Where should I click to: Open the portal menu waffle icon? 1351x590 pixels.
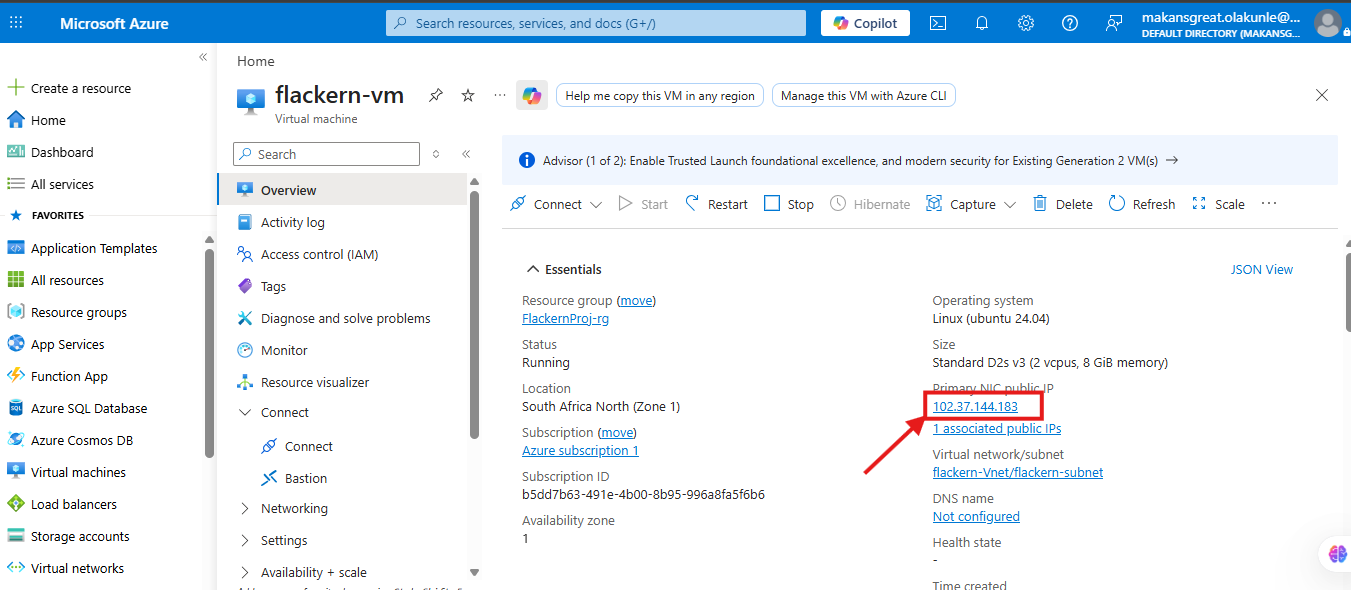pyautogui.click(x=16, y=23)
